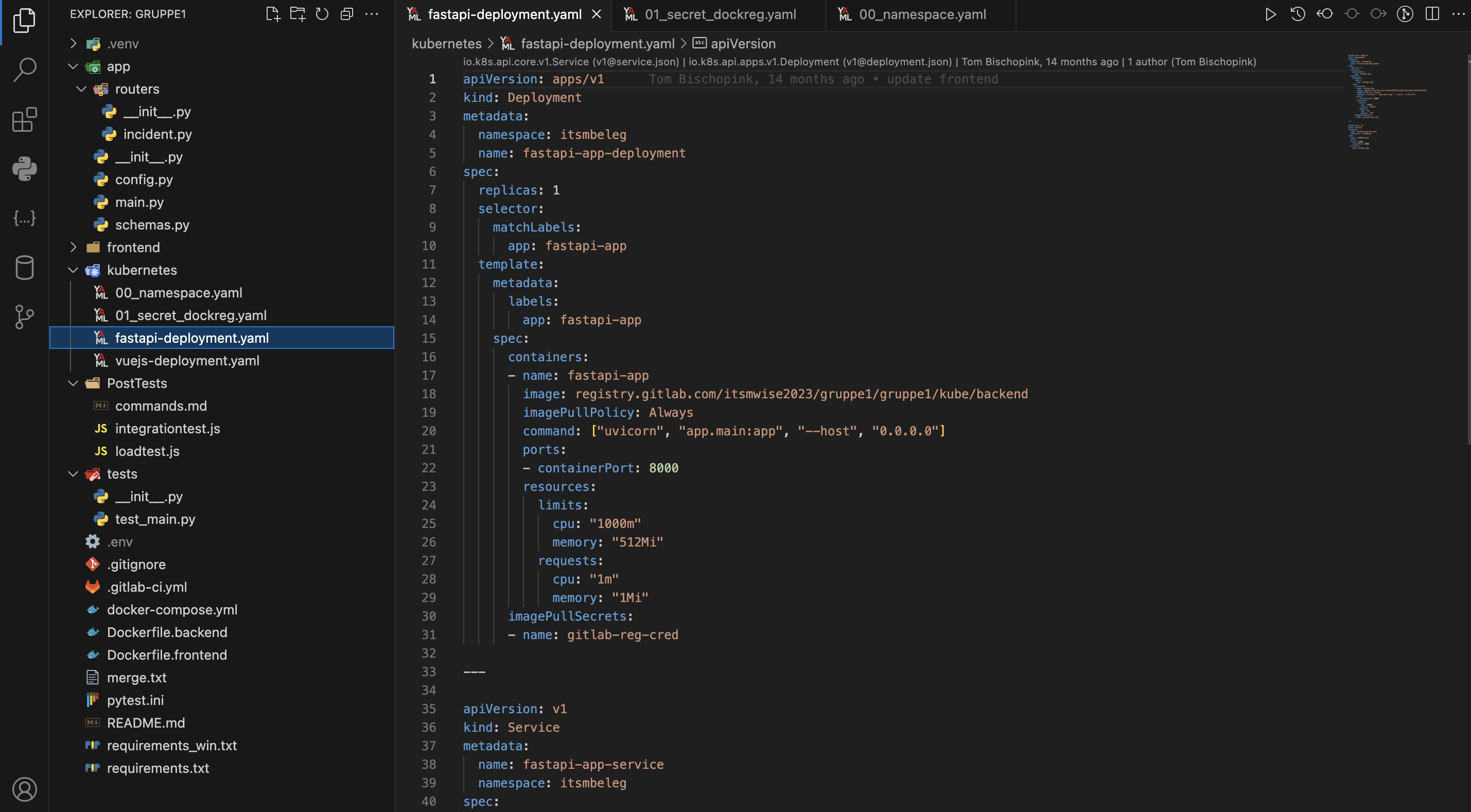This screenshot has height=812, width=1471.
Task: Open file history timeline icon
Action: (1298, 14)
